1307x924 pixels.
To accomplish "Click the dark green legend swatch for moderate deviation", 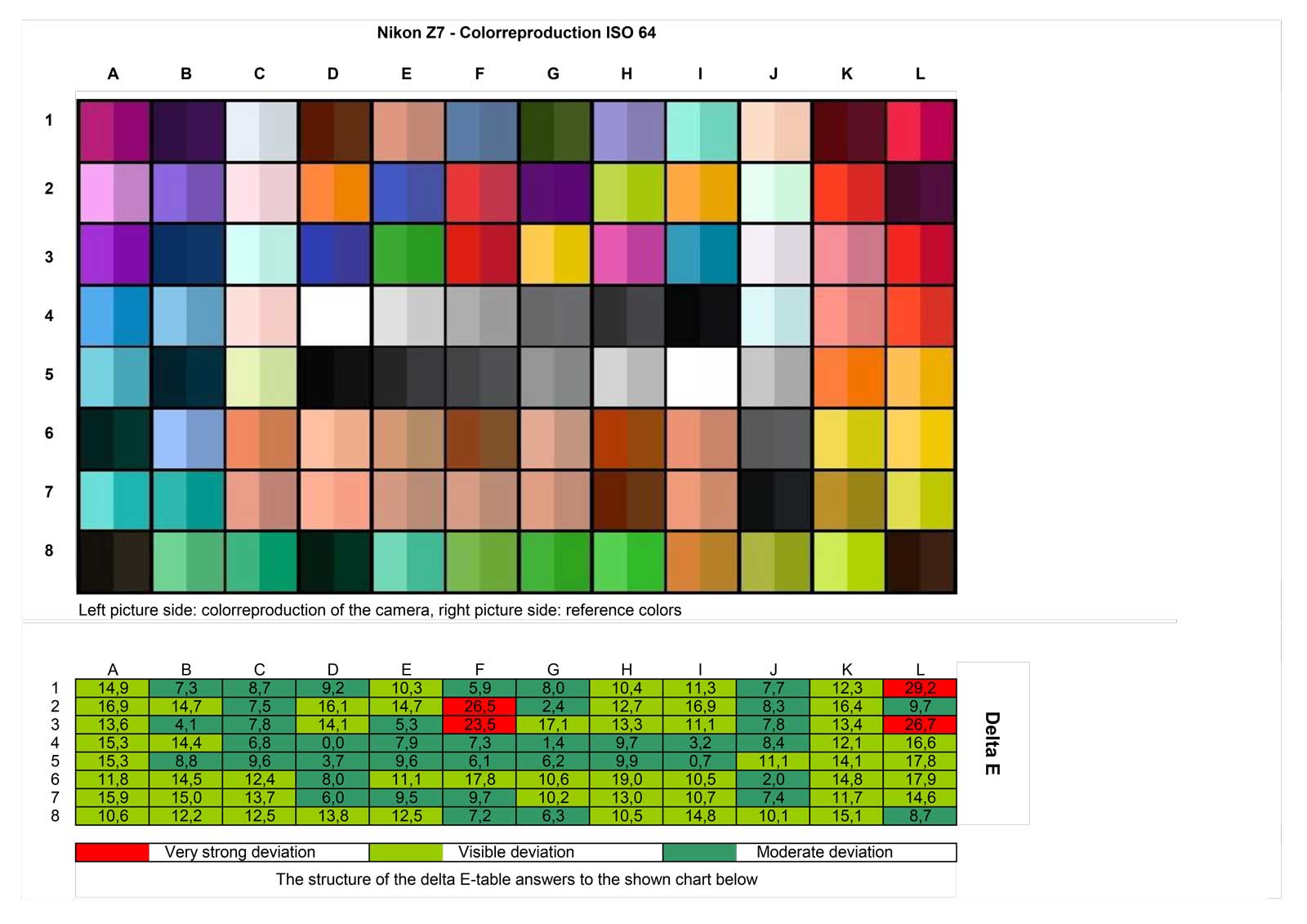I will click(x=700, y=852).
